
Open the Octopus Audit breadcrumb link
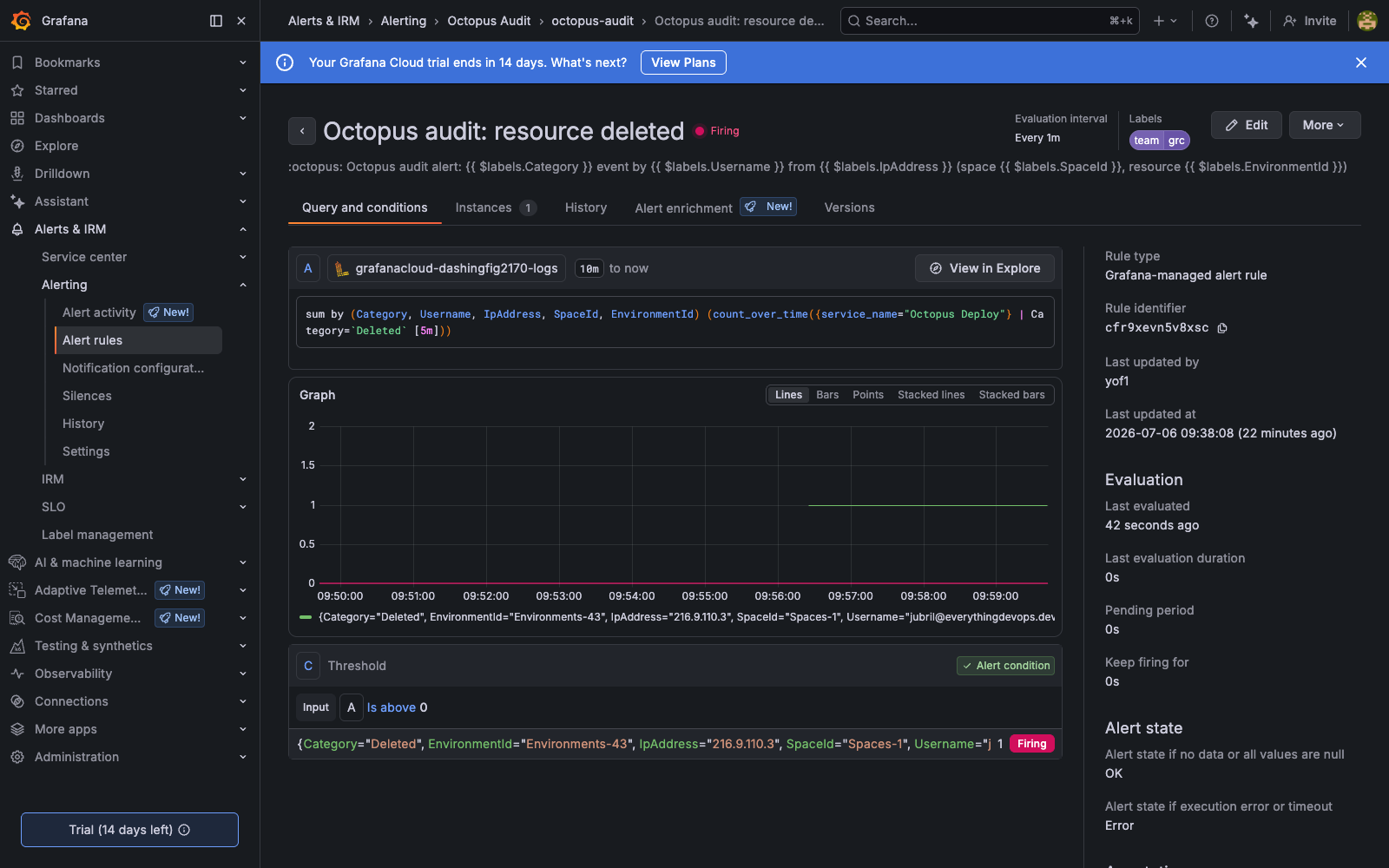coord(489,21)
